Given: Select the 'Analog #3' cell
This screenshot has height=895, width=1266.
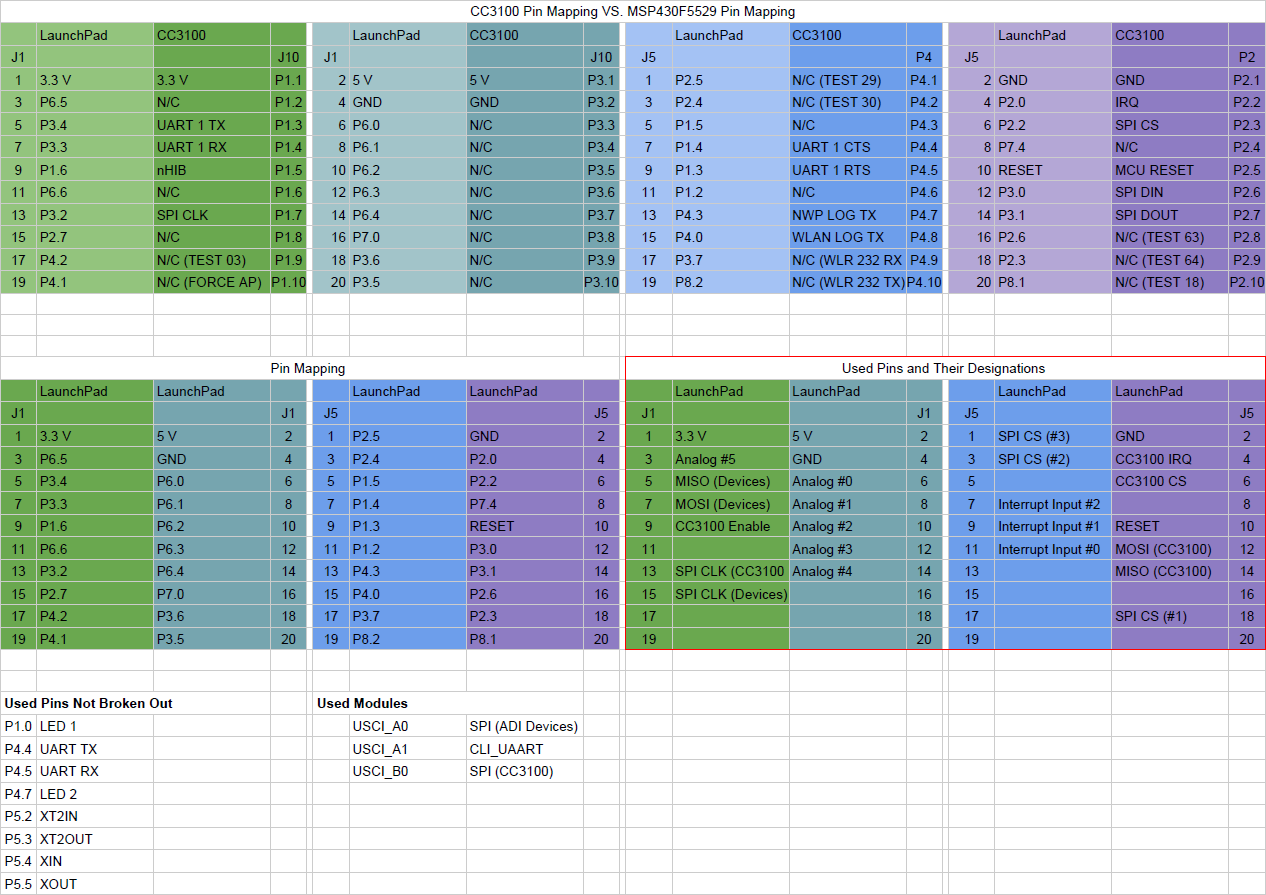Looking at the screenshot, I should pyautogui.click(x=848, y=549).
